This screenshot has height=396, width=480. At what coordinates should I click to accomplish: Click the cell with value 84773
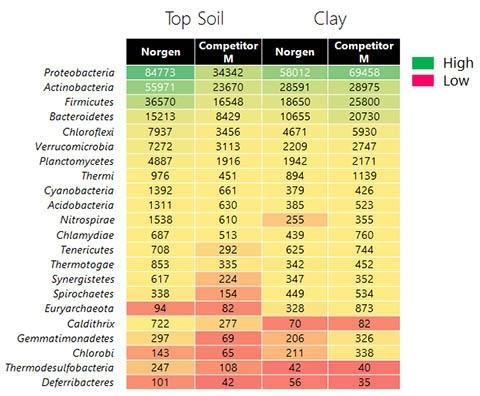[160, 73]
